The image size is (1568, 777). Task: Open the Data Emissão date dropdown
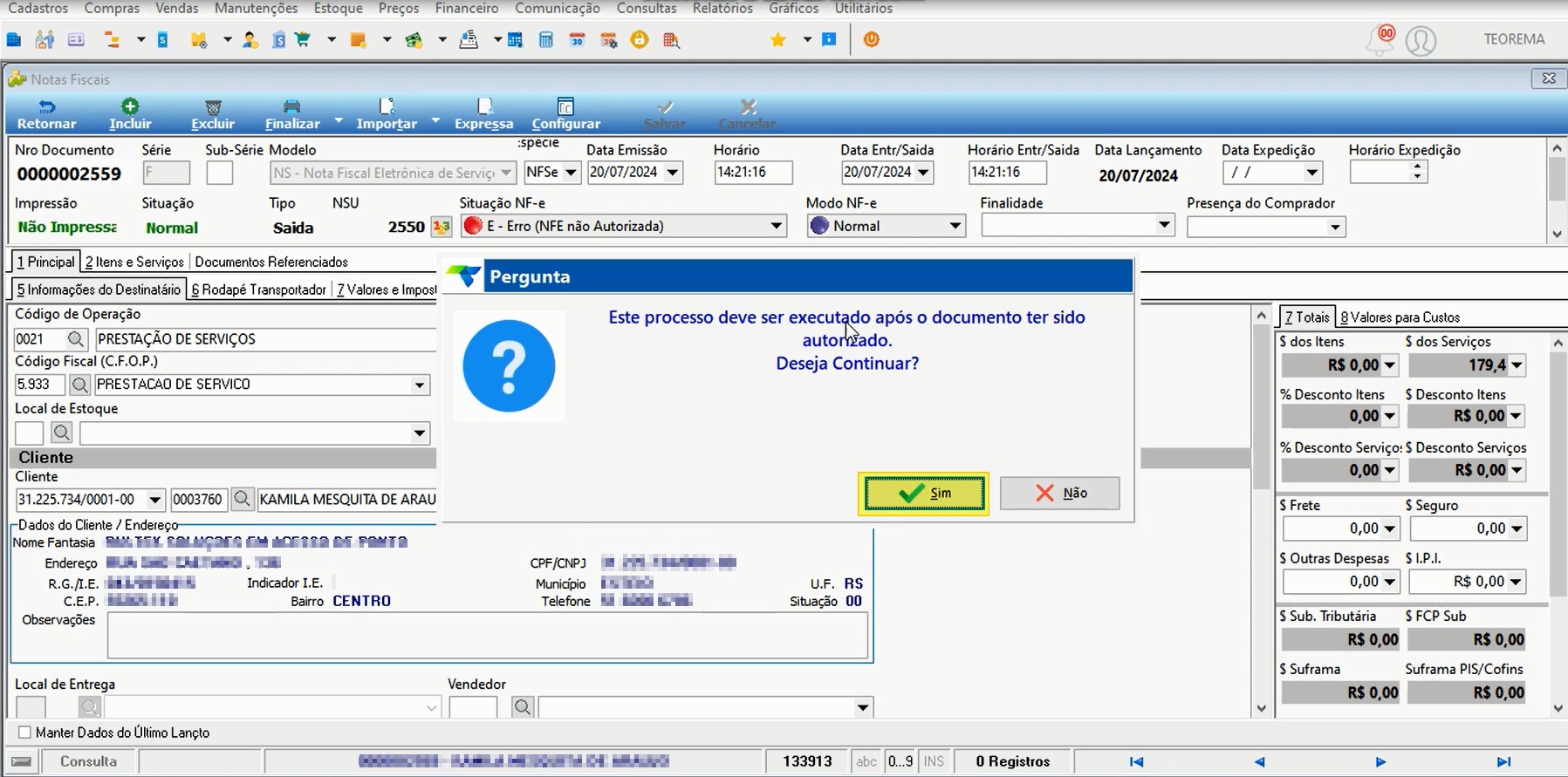click(672, 173)
